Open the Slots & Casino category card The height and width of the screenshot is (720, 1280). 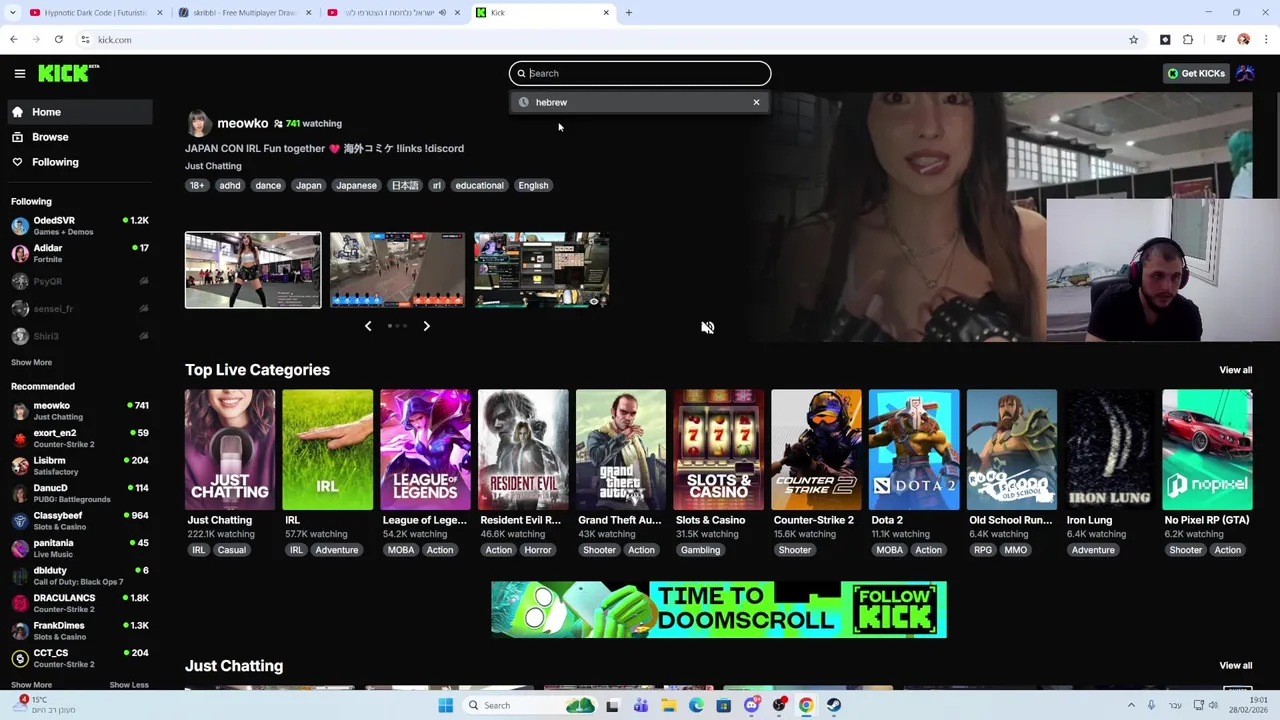[x=718, y=450]
